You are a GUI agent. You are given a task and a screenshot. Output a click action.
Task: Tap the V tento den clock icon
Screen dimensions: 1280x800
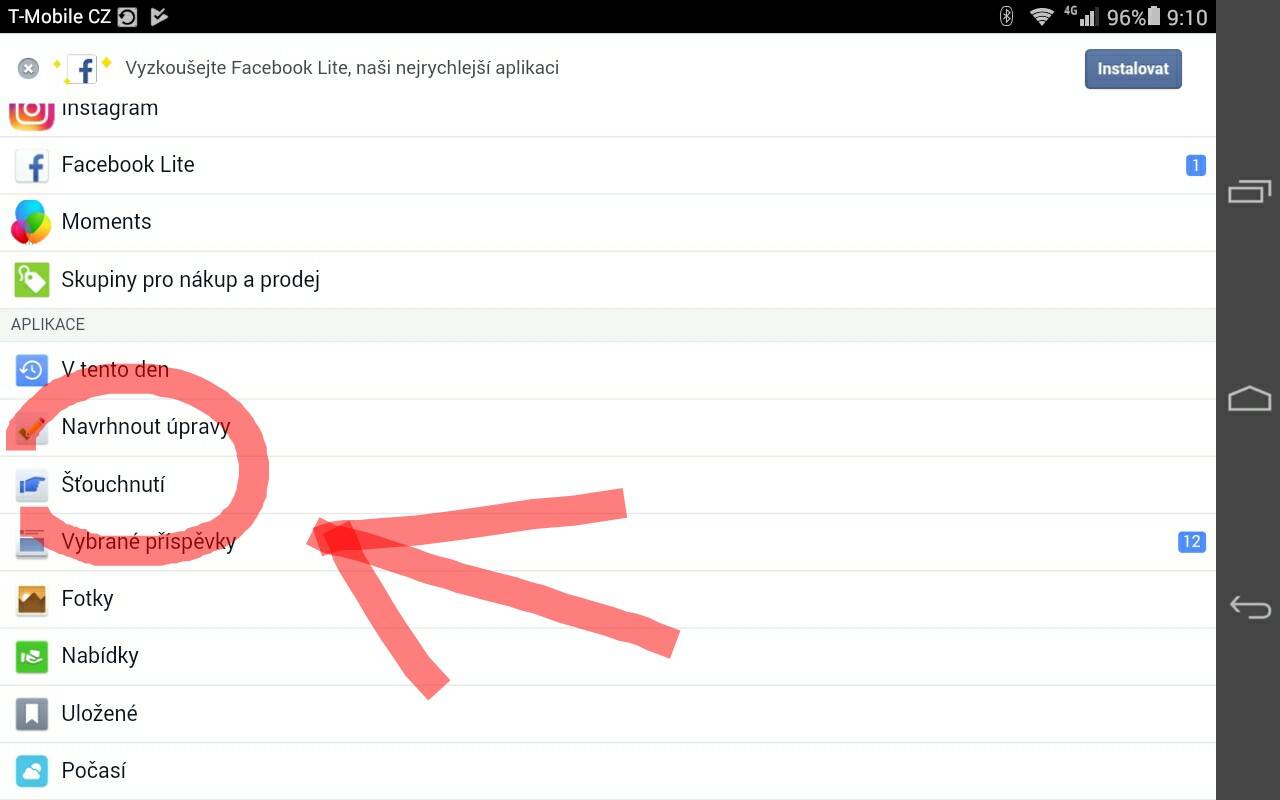tap(32, 370)
